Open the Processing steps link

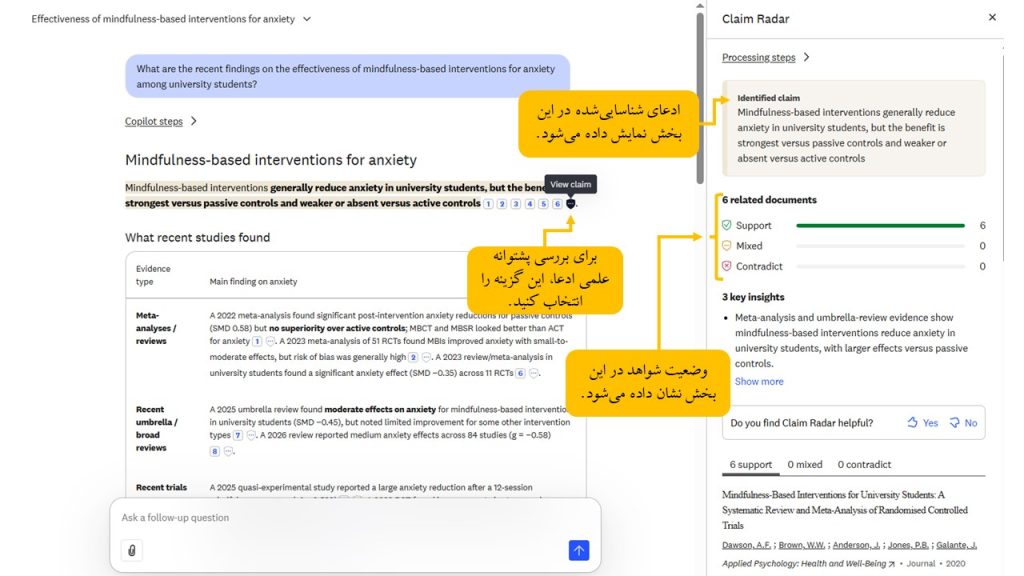point(758,57)
